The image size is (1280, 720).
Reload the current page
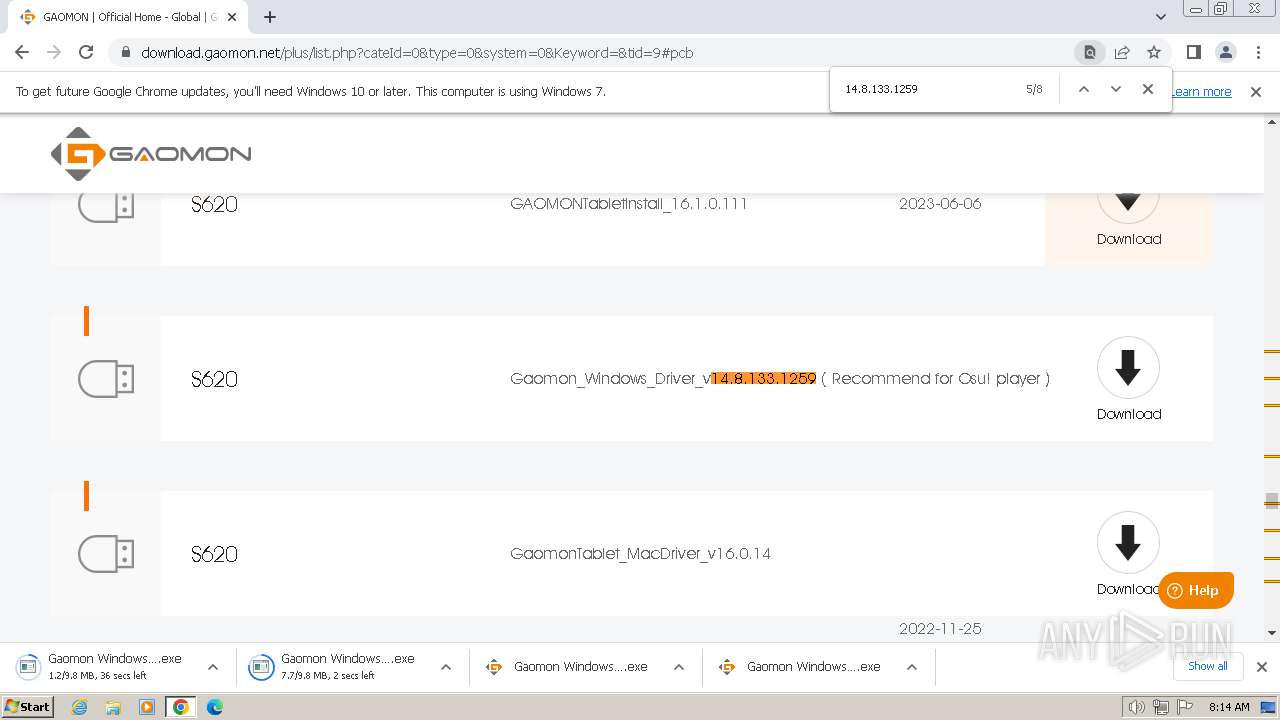point(86,52)
